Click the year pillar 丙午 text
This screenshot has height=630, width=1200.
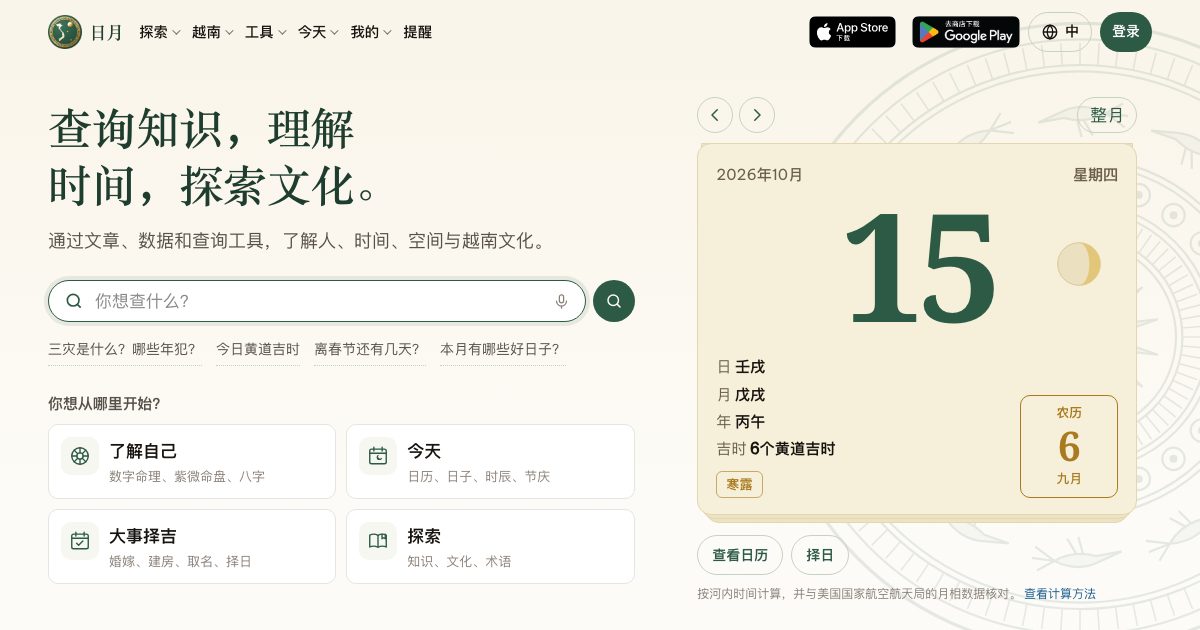[750, 422]
